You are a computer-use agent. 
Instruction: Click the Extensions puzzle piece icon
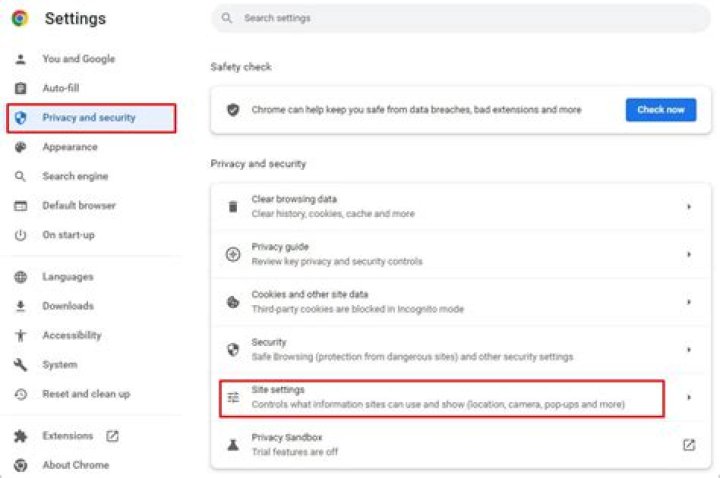pos(20,436)
